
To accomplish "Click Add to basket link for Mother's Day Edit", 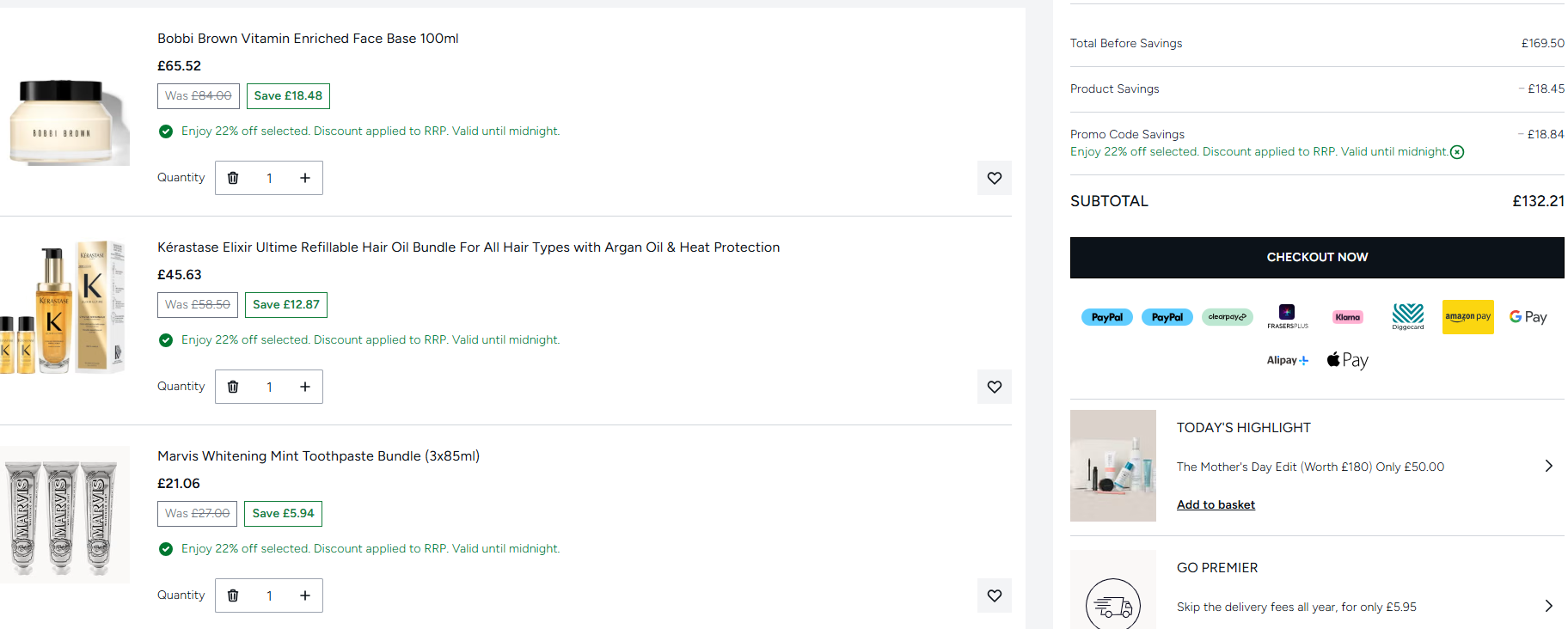I will click(1216, 504).
